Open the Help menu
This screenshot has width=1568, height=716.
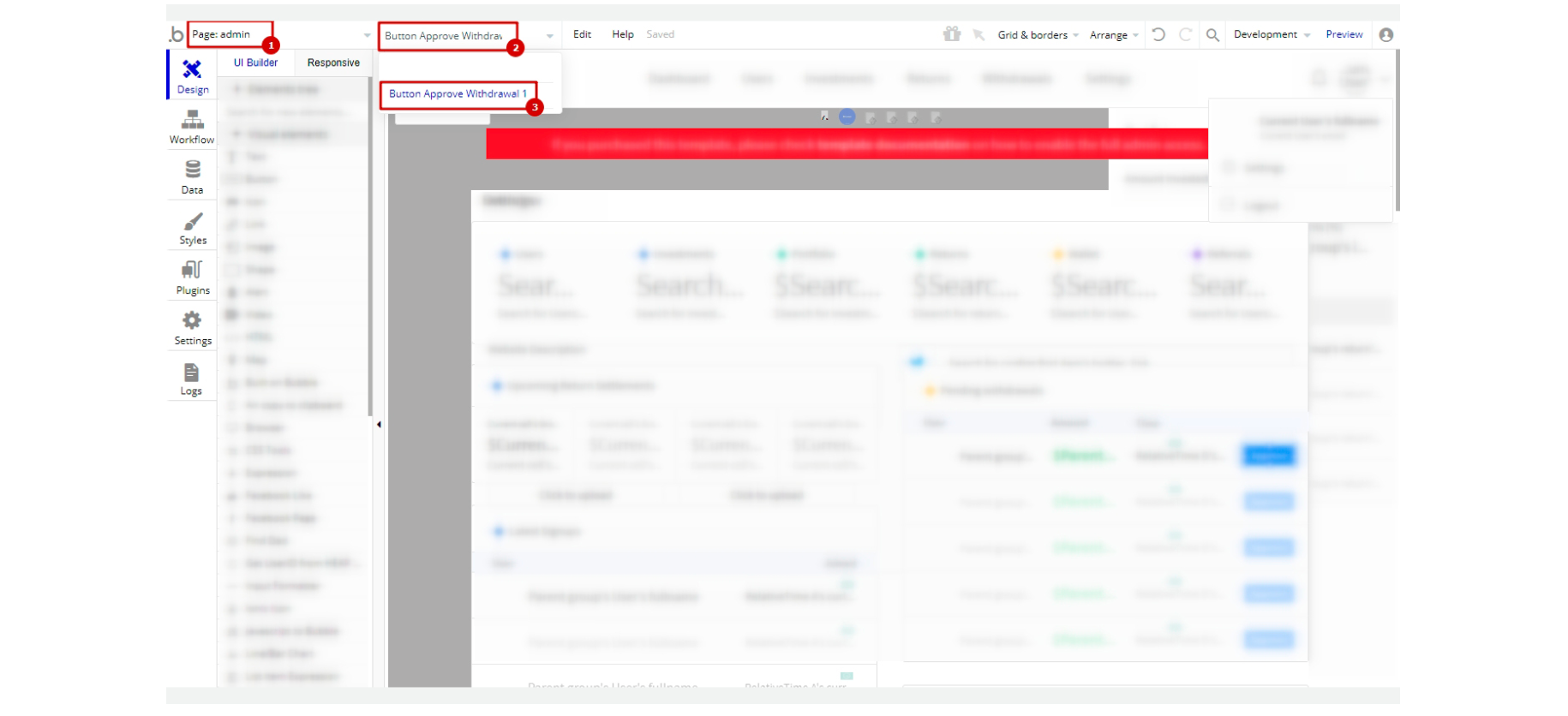pos(622,34)
